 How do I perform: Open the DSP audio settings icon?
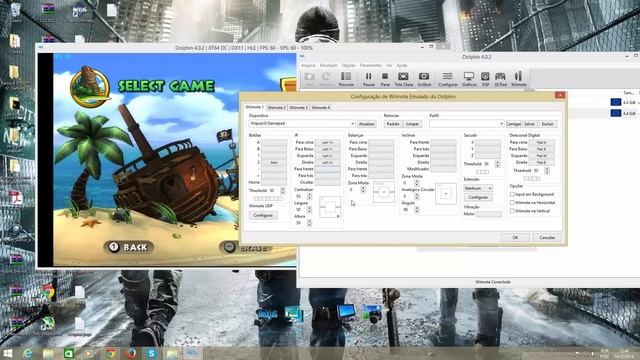pos(485,78)
